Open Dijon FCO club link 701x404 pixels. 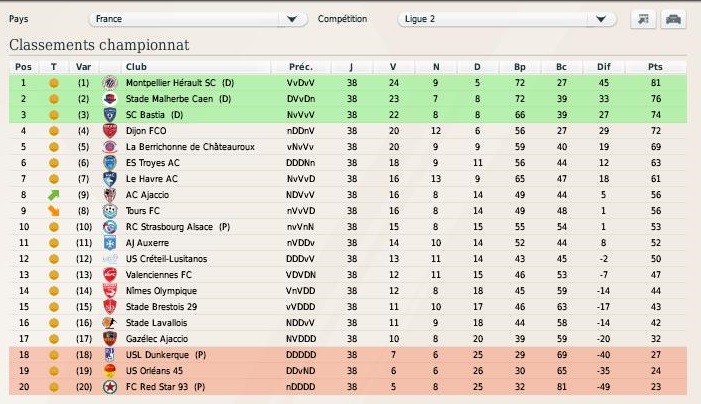click(146, 131)
